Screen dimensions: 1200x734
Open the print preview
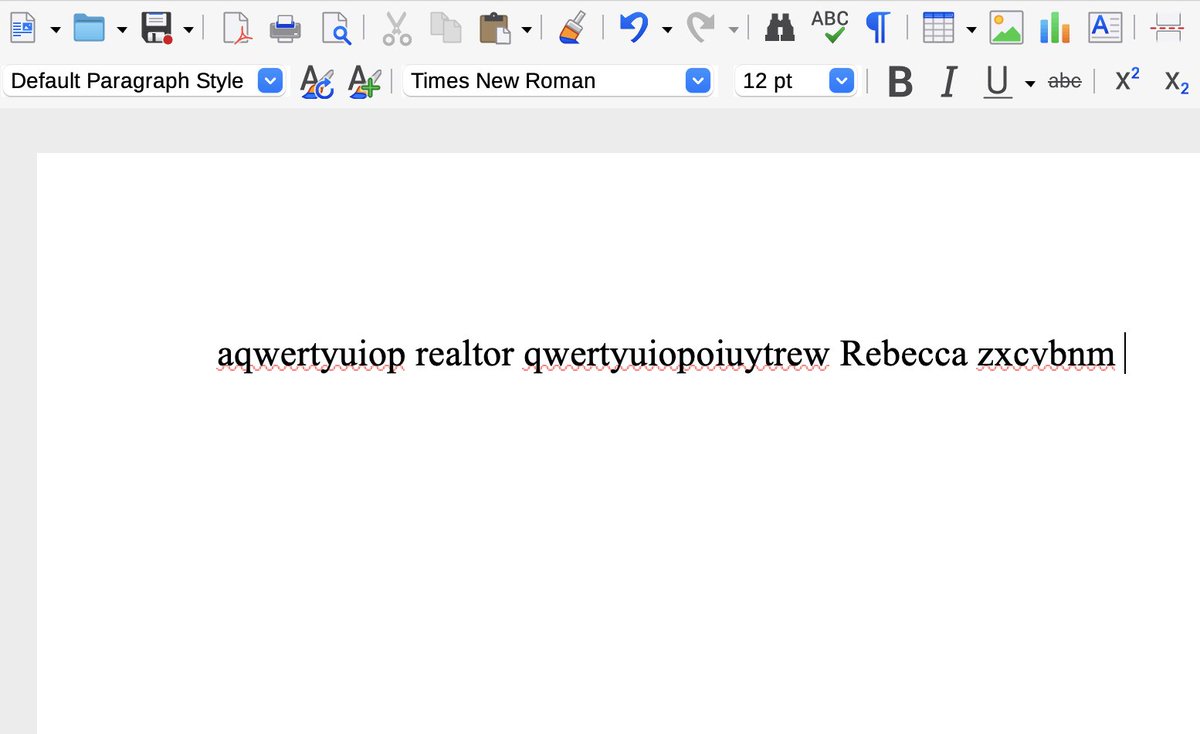(337, 28)
